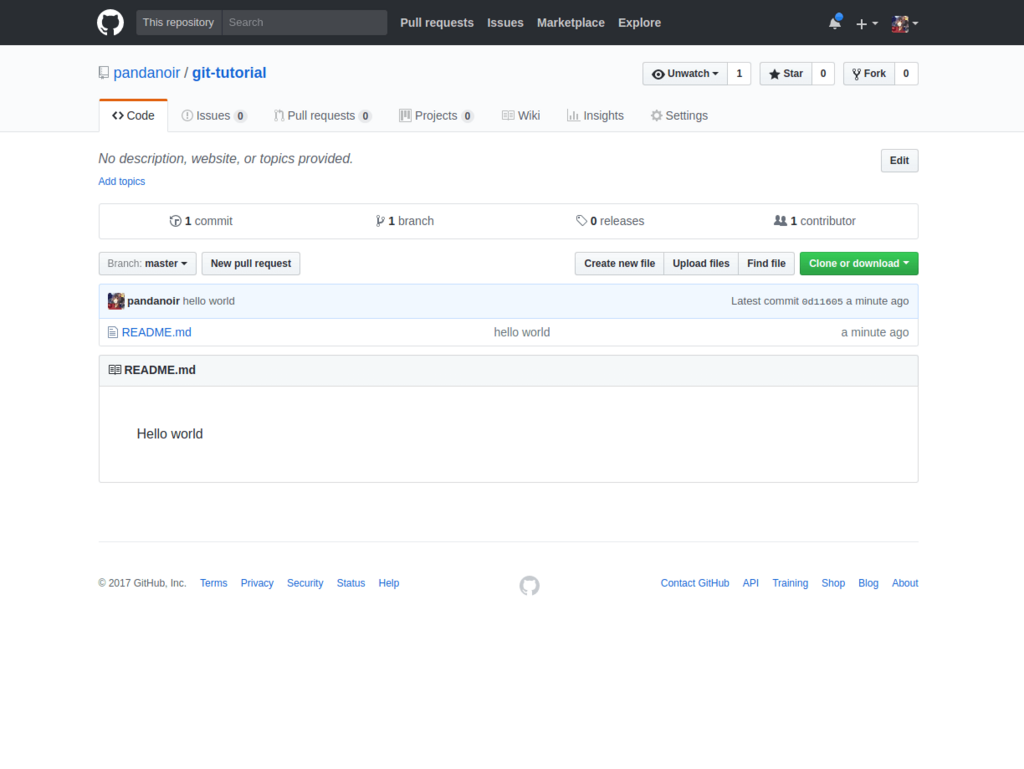
Task: Click the people icon next to 1 contributor
Action: 780,221
